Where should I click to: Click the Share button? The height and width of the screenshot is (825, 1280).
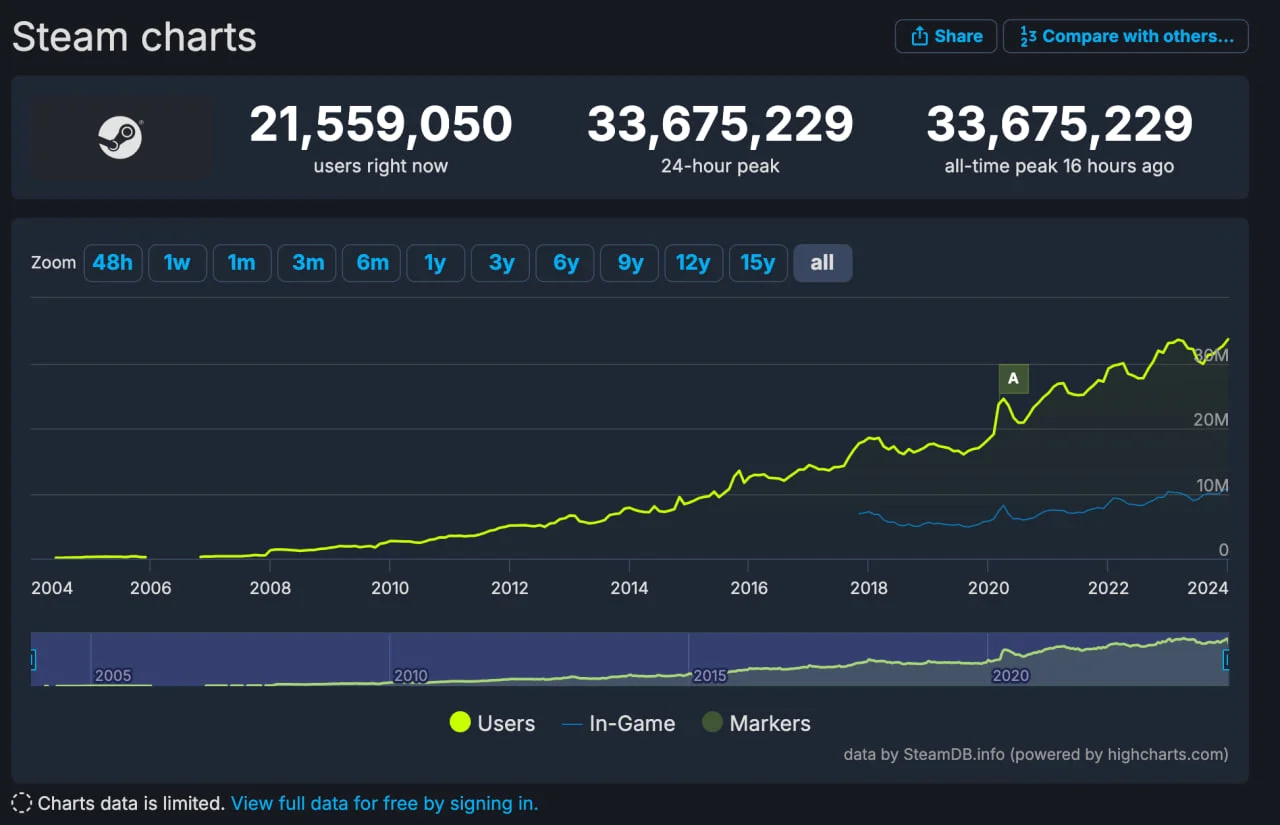click(945, 36)
